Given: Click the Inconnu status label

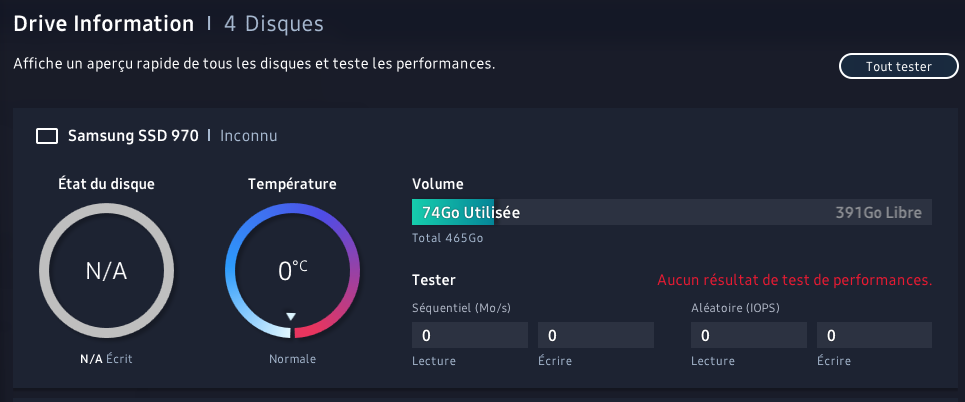Looking at the screenshot, I should (x=249, y=135).
